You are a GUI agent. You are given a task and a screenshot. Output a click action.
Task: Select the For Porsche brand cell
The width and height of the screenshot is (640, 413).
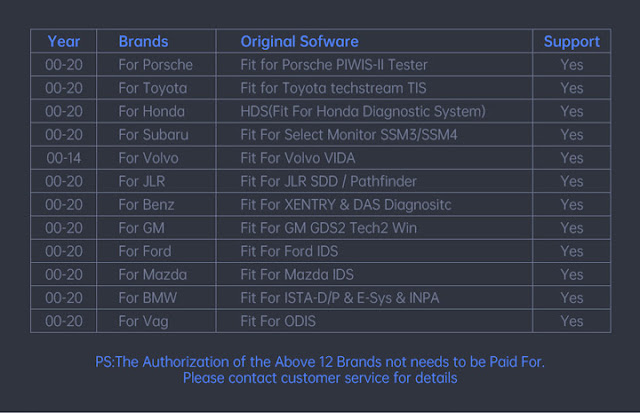(155, 65)
